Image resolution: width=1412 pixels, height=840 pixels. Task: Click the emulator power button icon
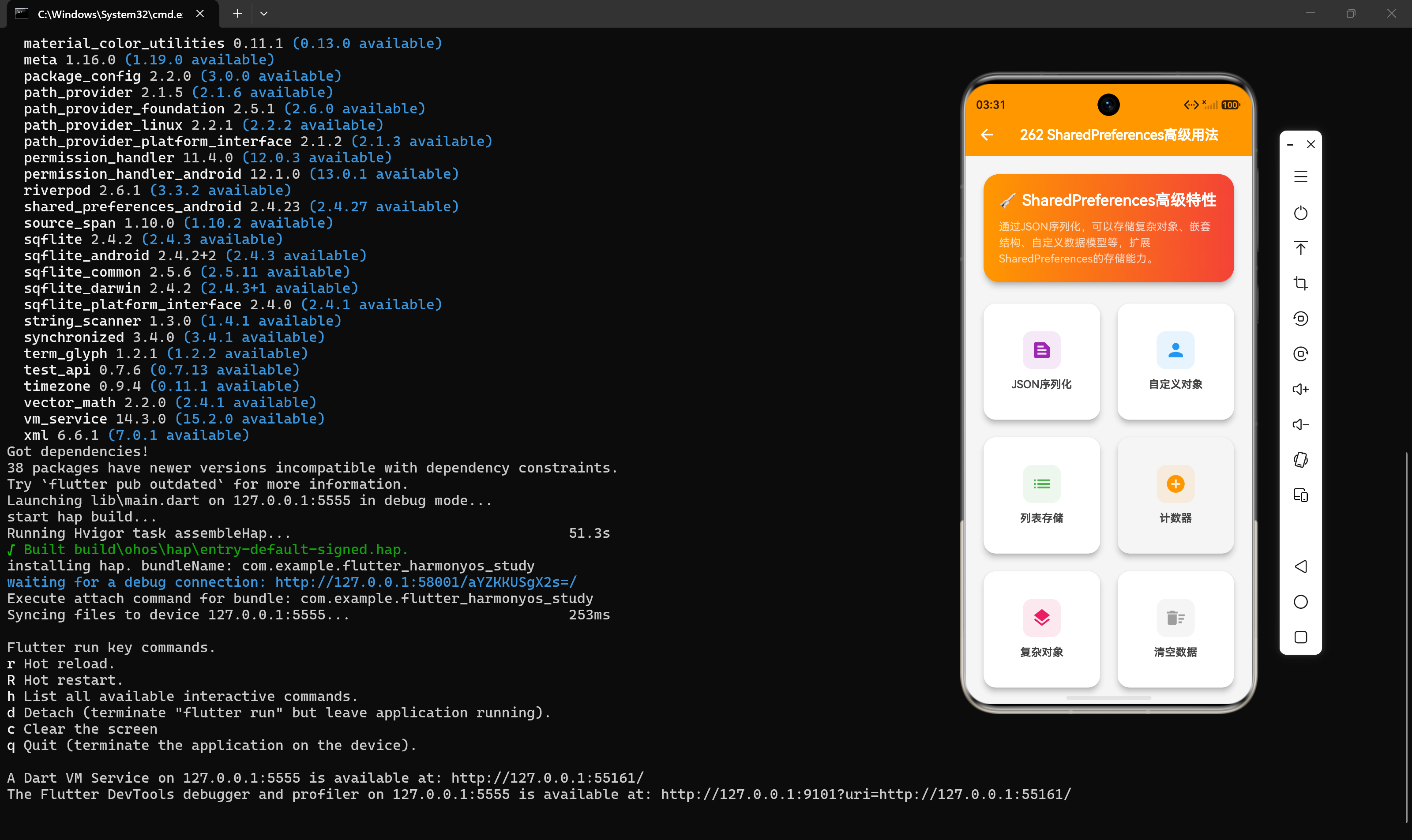[x=1300, y=213]
